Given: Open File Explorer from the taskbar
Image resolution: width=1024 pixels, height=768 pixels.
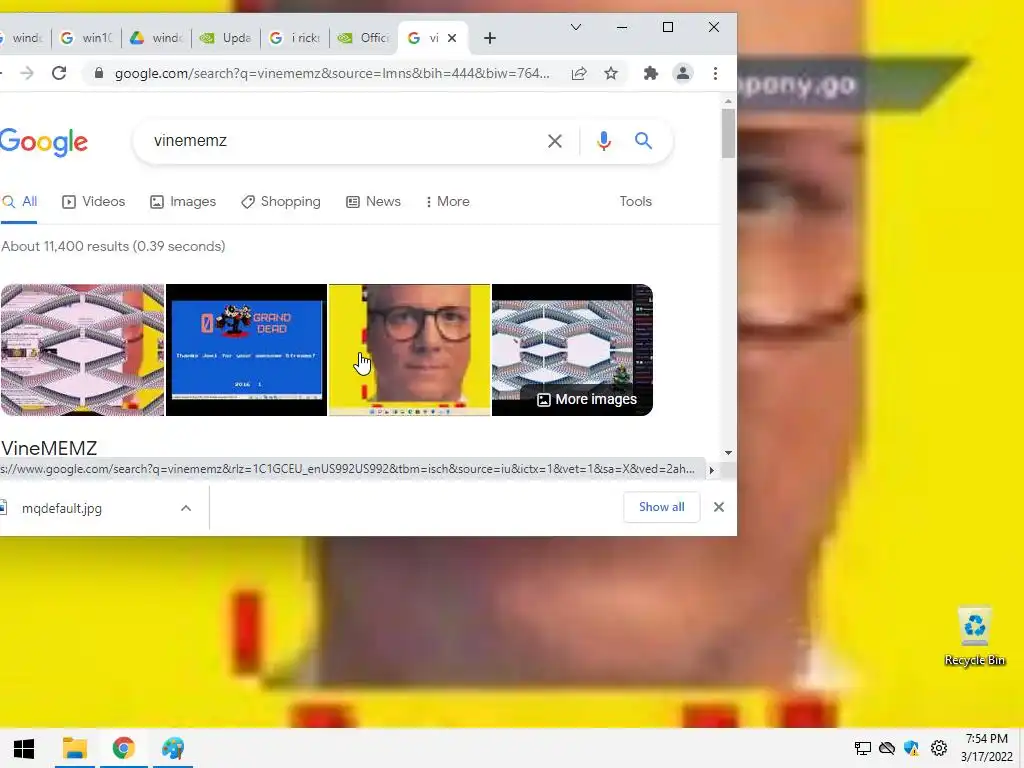Looking at the screenshot, I should pos(74,748).
